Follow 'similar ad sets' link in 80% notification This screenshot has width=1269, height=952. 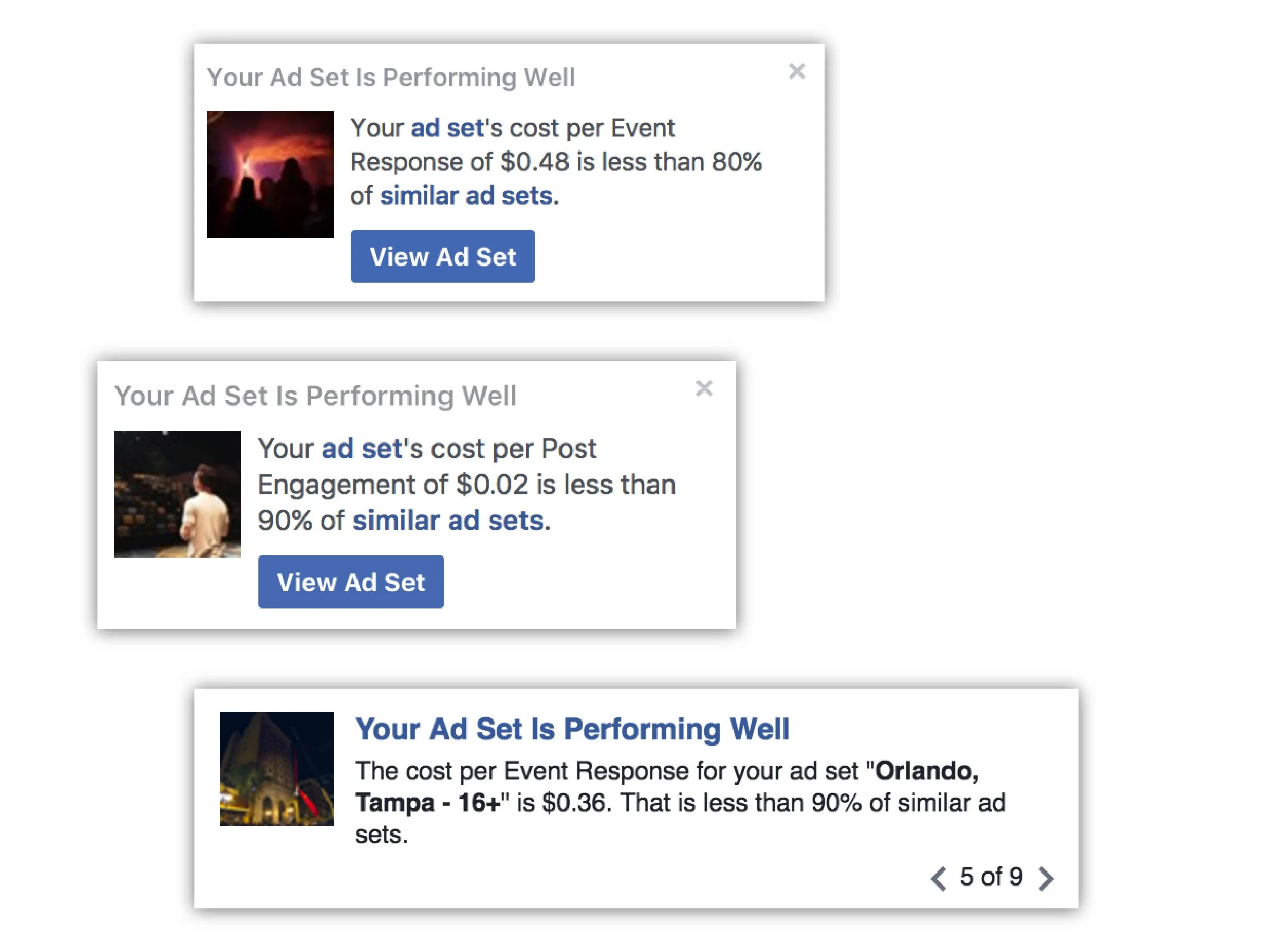click(x=470, y=196)
